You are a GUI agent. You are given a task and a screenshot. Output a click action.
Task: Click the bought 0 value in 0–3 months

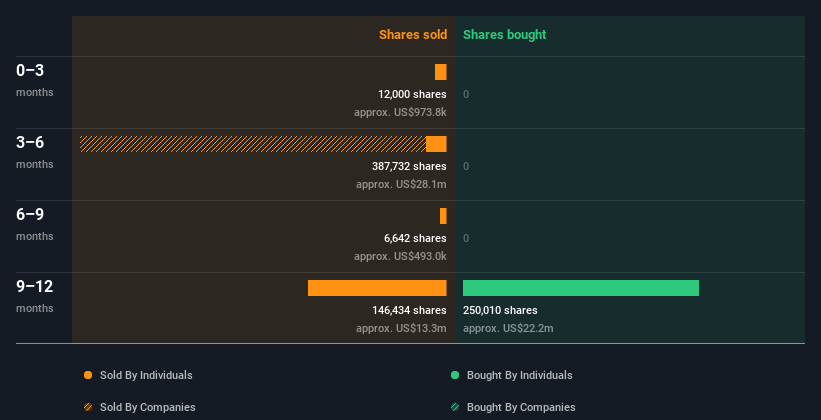466,94
